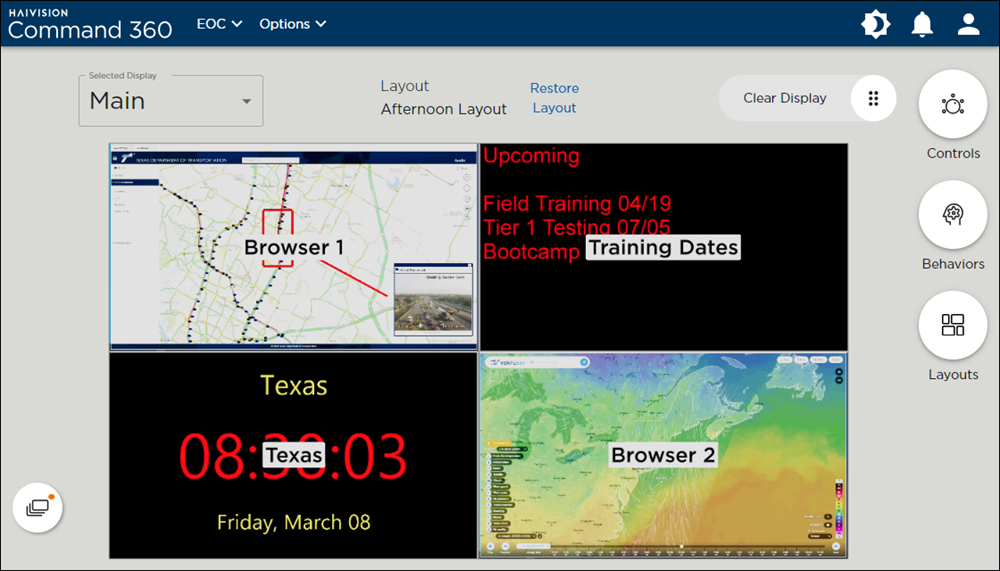Select the Browser 1 map tile
This screenshot has width=1000, height=571.
point(294,247)
